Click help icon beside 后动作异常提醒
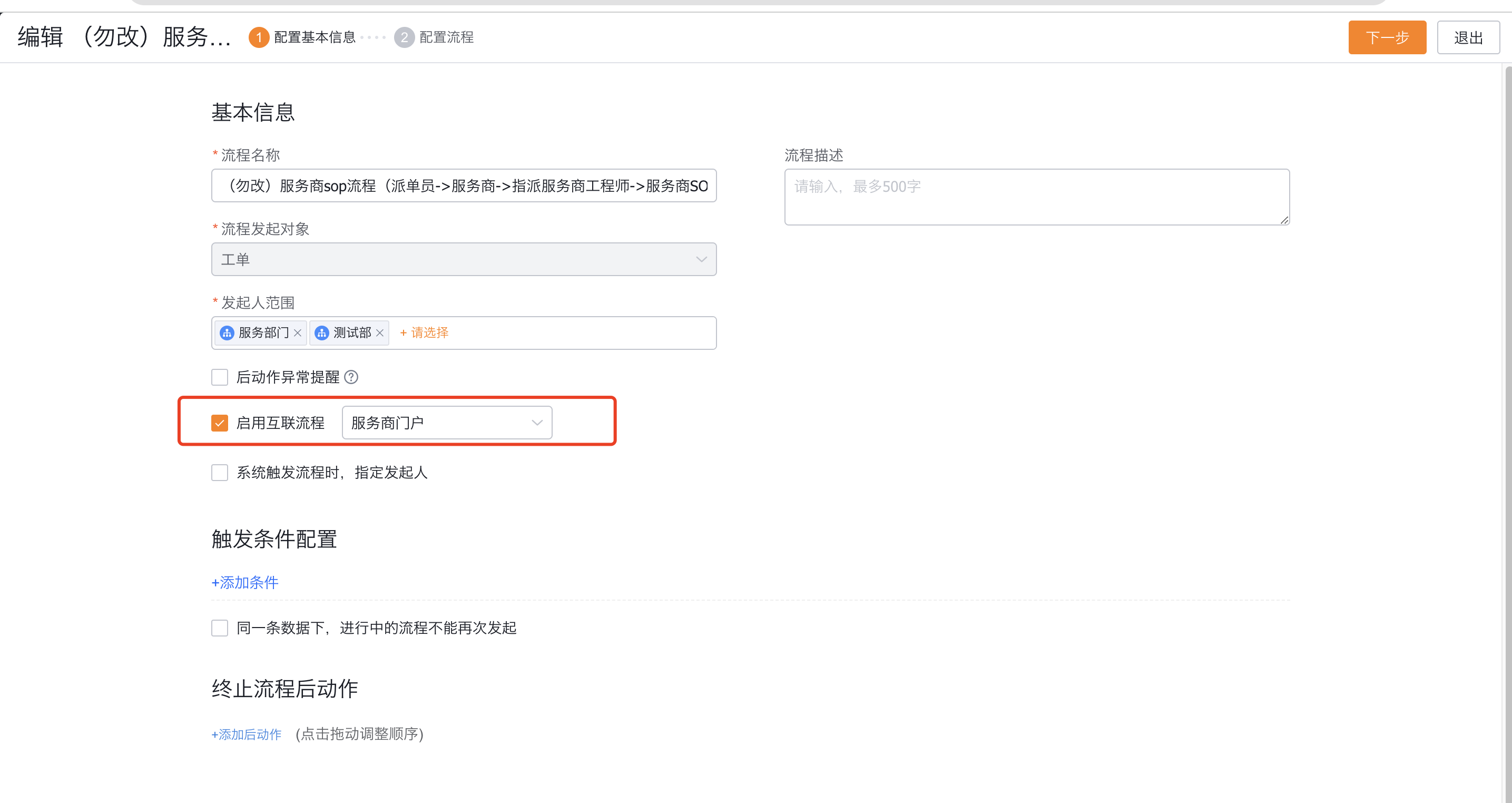 pos(351,377)
